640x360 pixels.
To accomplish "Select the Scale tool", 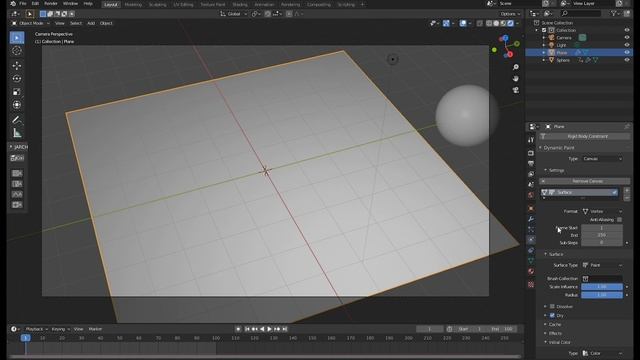I will 17,92.
